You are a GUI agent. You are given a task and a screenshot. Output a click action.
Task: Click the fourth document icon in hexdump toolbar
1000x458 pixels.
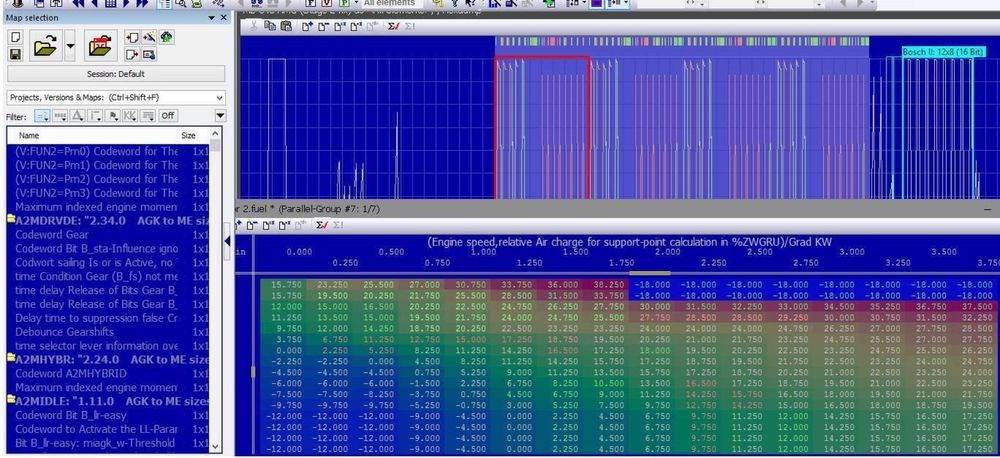coord(356,26)
